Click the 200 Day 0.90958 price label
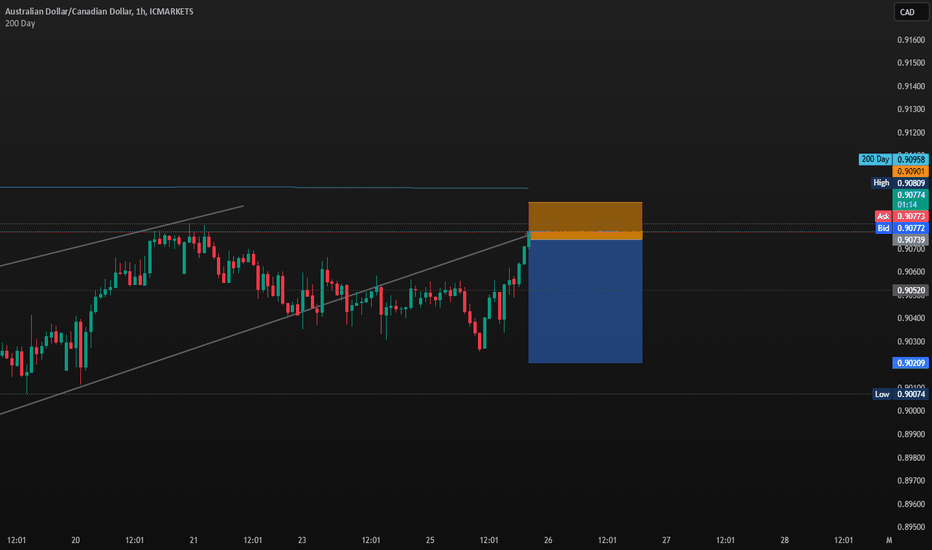Screen dimensions: 932x550 point(893,159)
